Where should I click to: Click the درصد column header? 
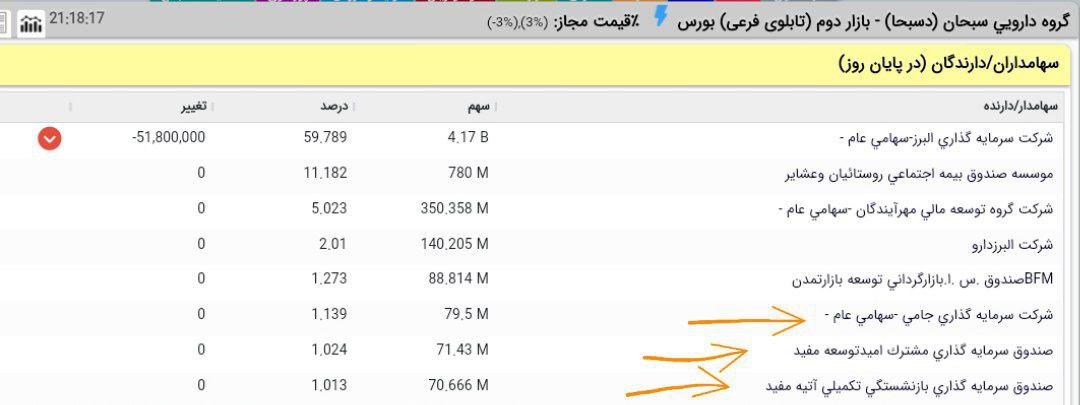(329, 106)
